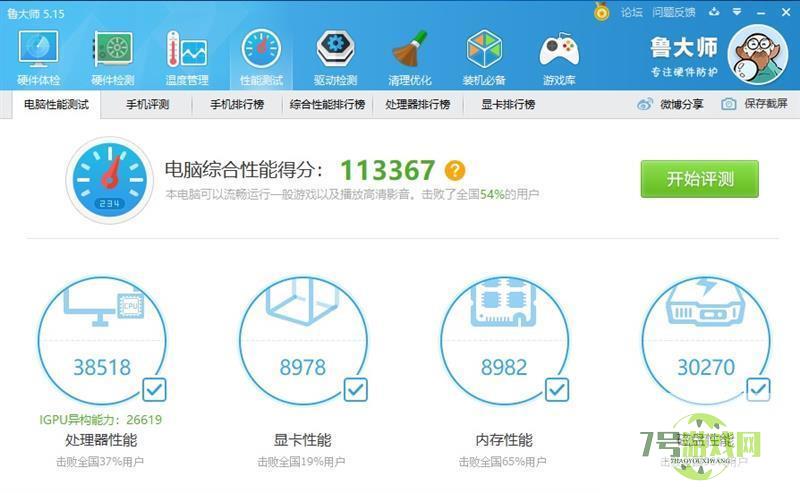This screenshot has height=493, width=800.
Task: Open 清理优化 cleanup broom icon
Action: (x=410, y=50)
